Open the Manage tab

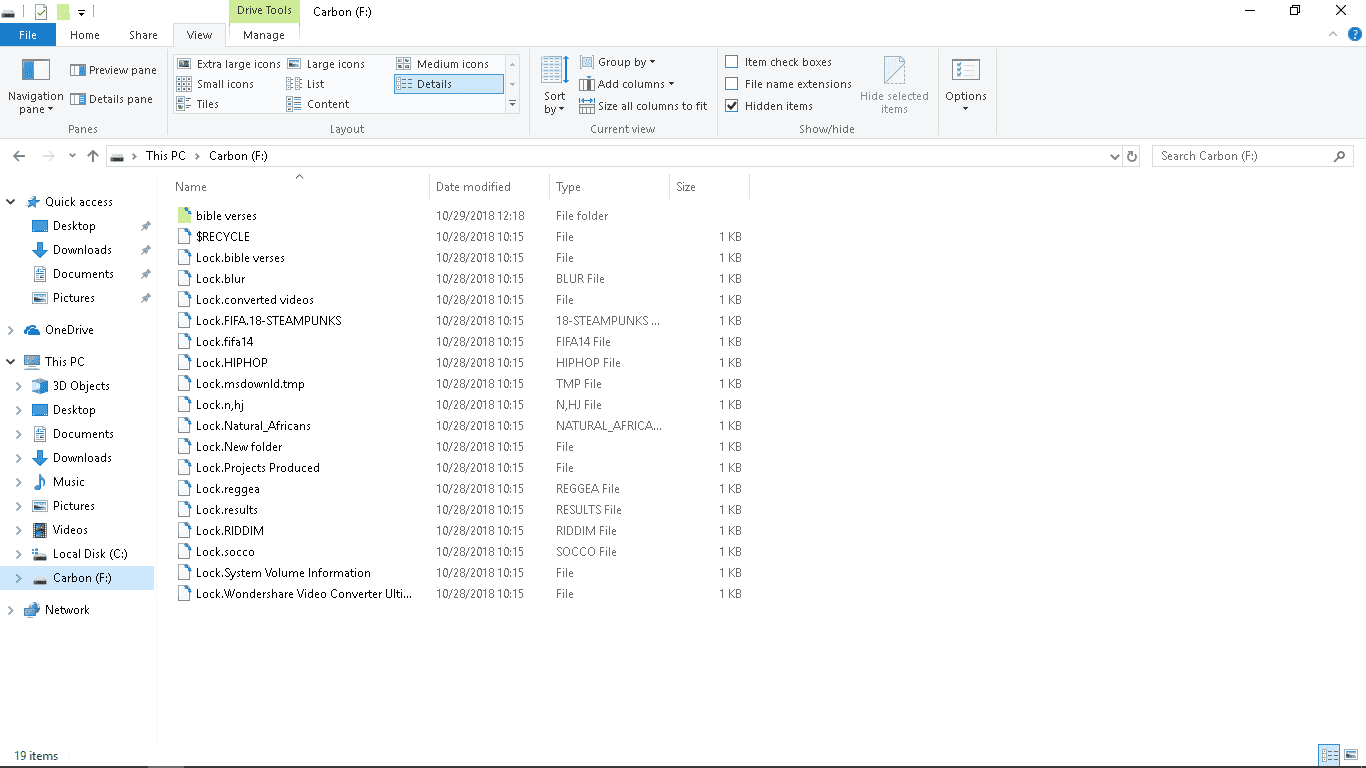(x=264, y=35)
